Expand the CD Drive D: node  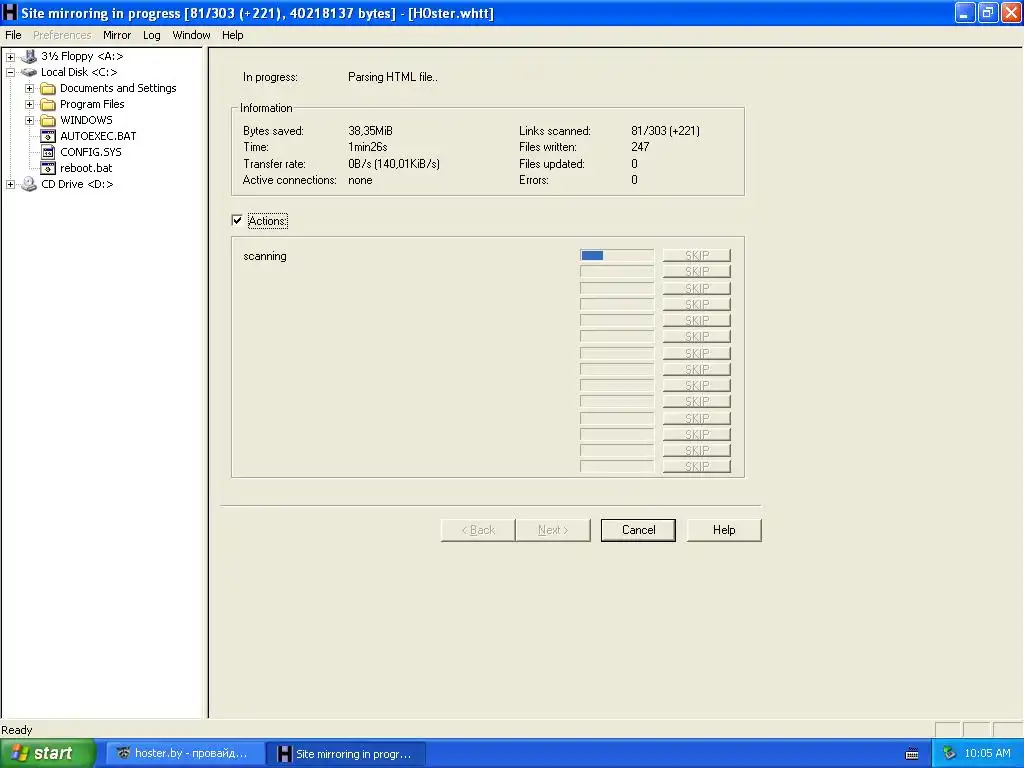pos(10,184)
